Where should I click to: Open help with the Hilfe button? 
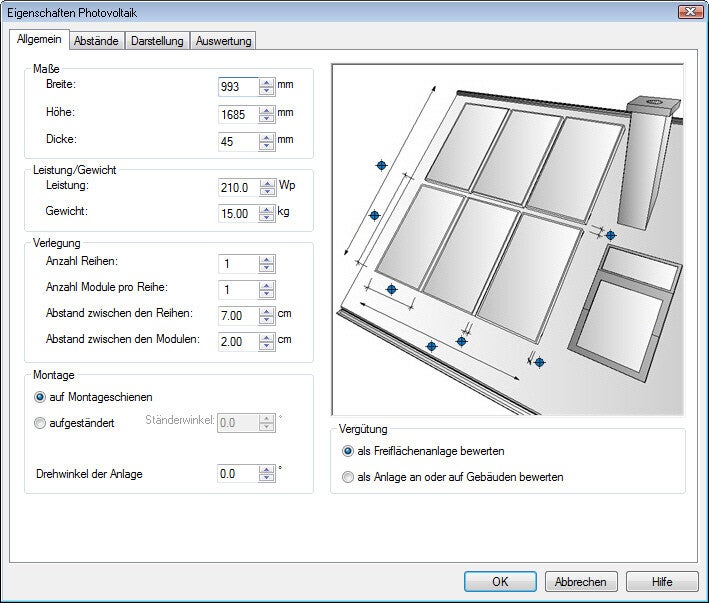[x=661, y=581]
